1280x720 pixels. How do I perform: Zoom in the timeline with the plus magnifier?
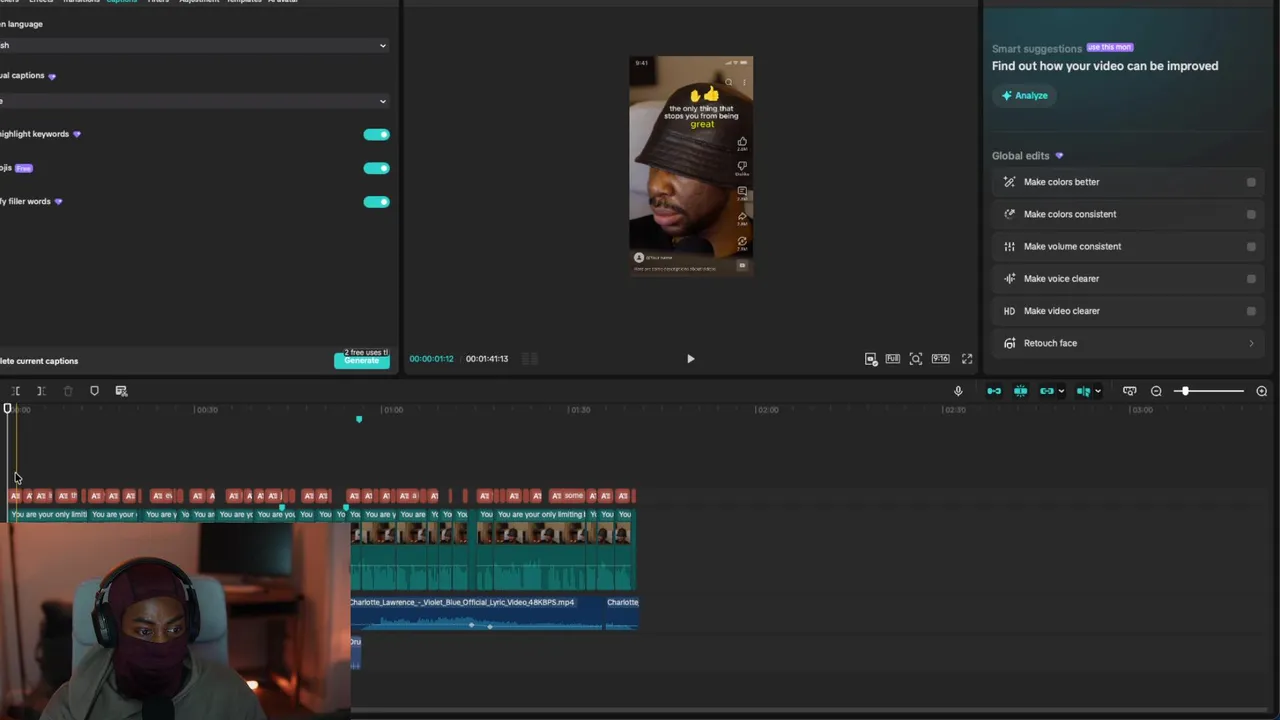1261,391
